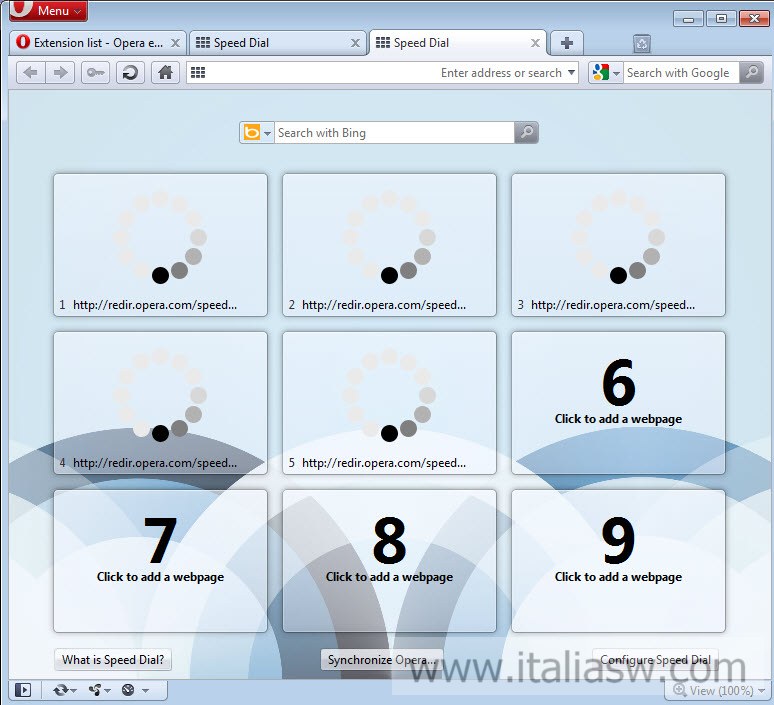The image size is (774, 705).
Task: Click the Speed Dial grid icon in address bar
Action: [x=198, y=73]
